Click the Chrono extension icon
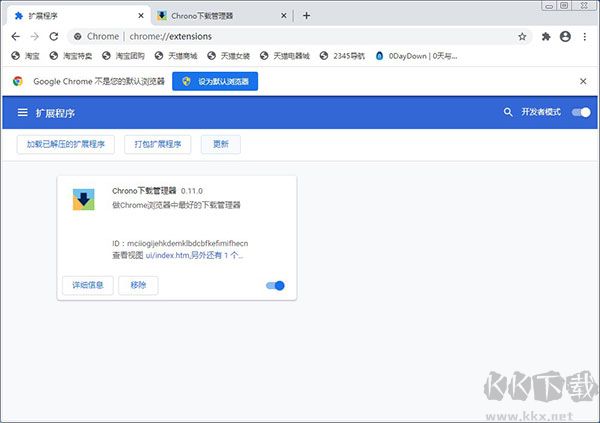 (84, 199)
